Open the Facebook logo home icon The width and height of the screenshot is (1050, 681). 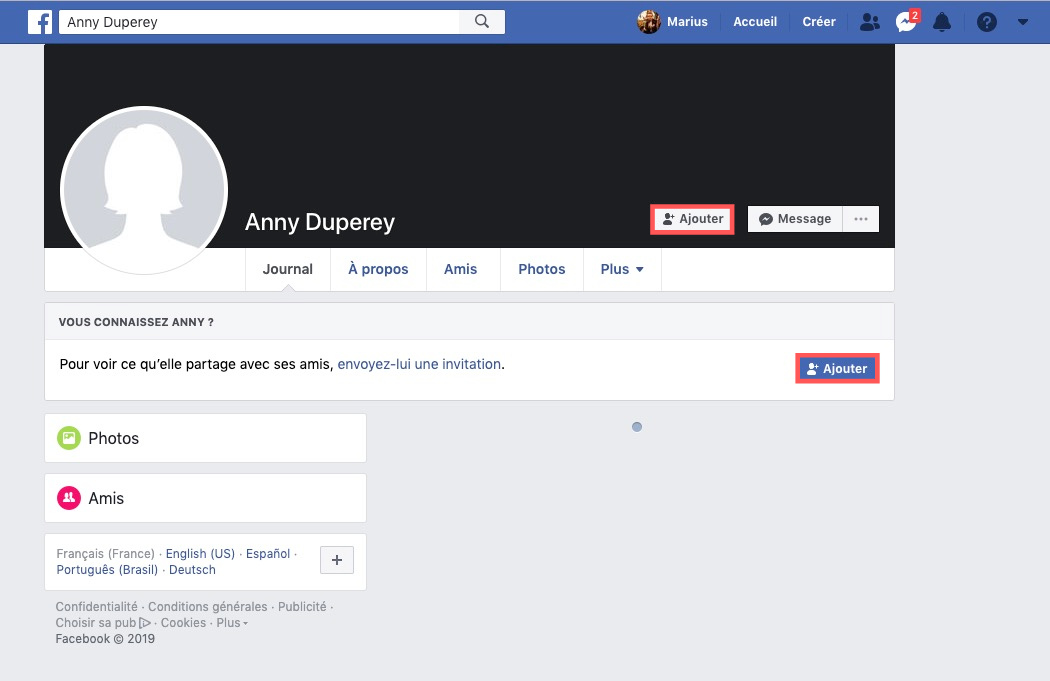point(40,22)
